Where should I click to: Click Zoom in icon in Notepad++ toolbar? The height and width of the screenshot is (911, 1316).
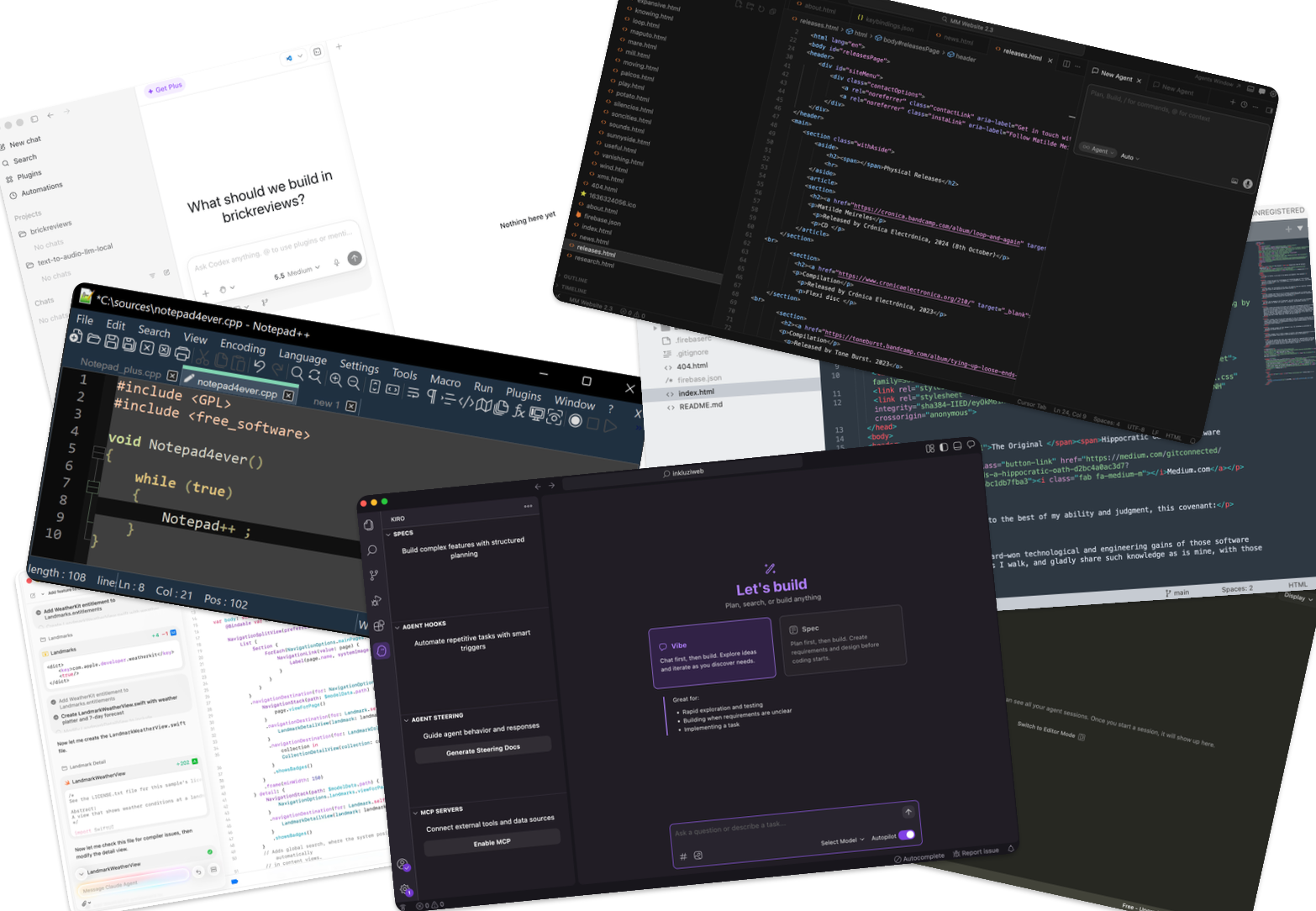pos(336,380)
